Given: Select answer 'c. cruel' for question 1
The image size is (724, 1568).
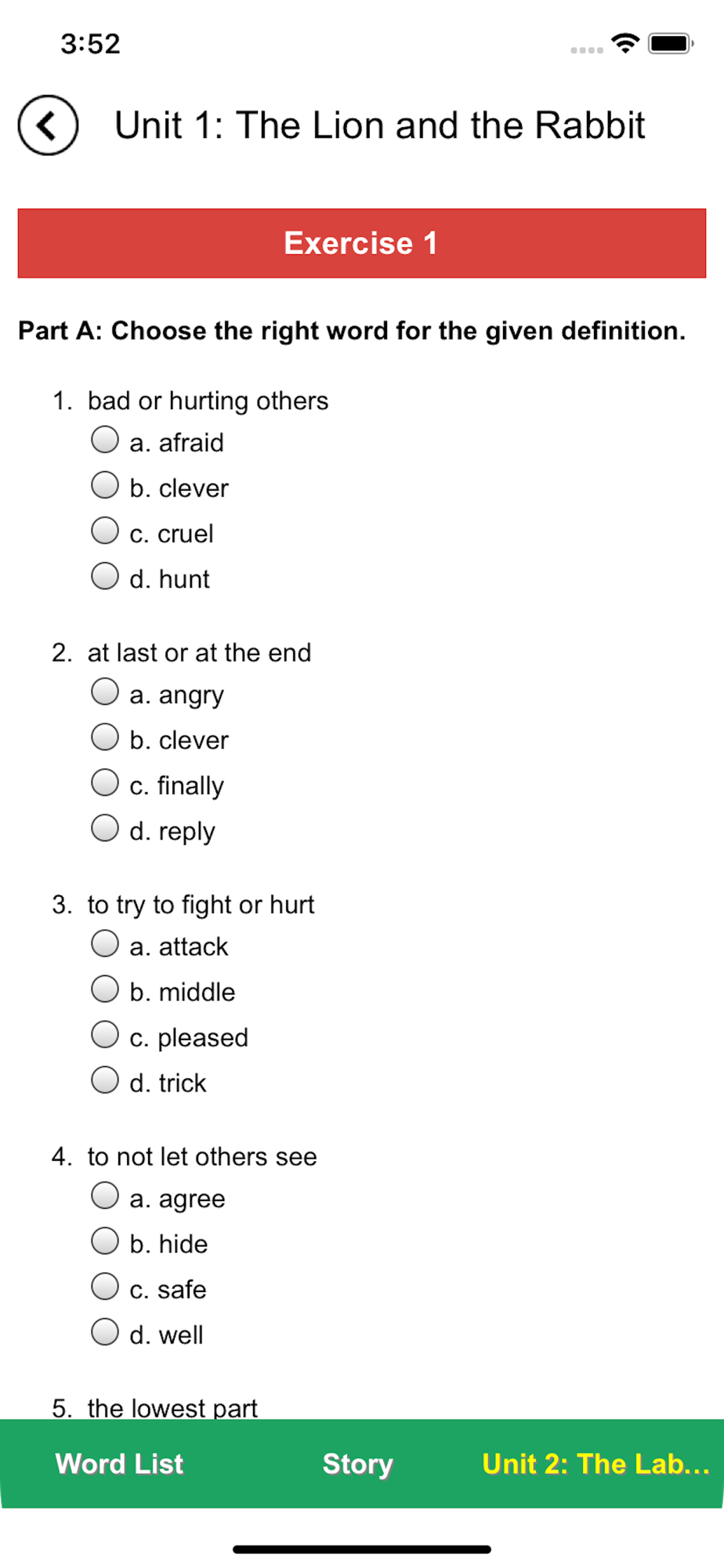Looking at the screenshot, I should [104, 531].
